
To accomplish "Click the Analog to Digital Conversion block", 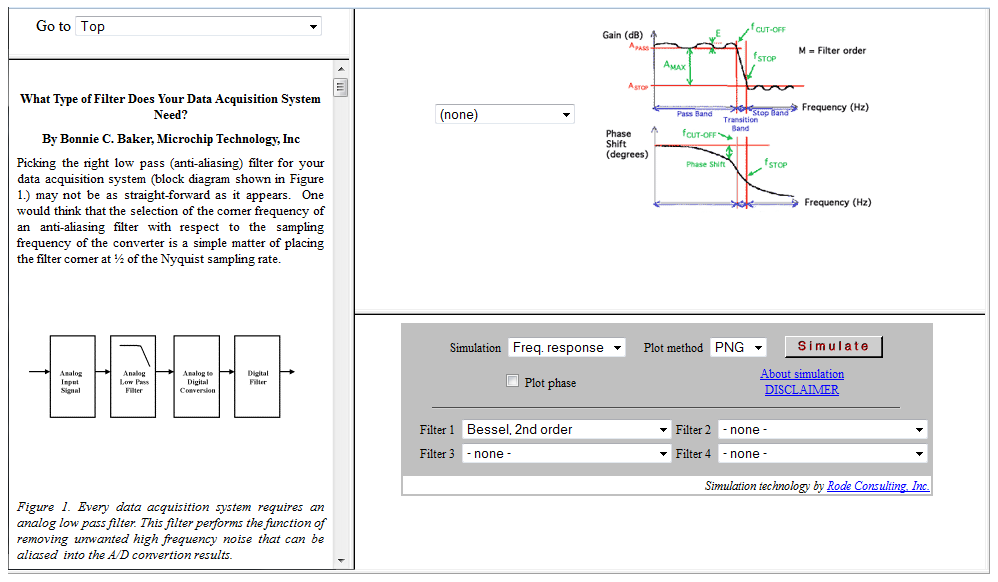I will click(196, 376).
